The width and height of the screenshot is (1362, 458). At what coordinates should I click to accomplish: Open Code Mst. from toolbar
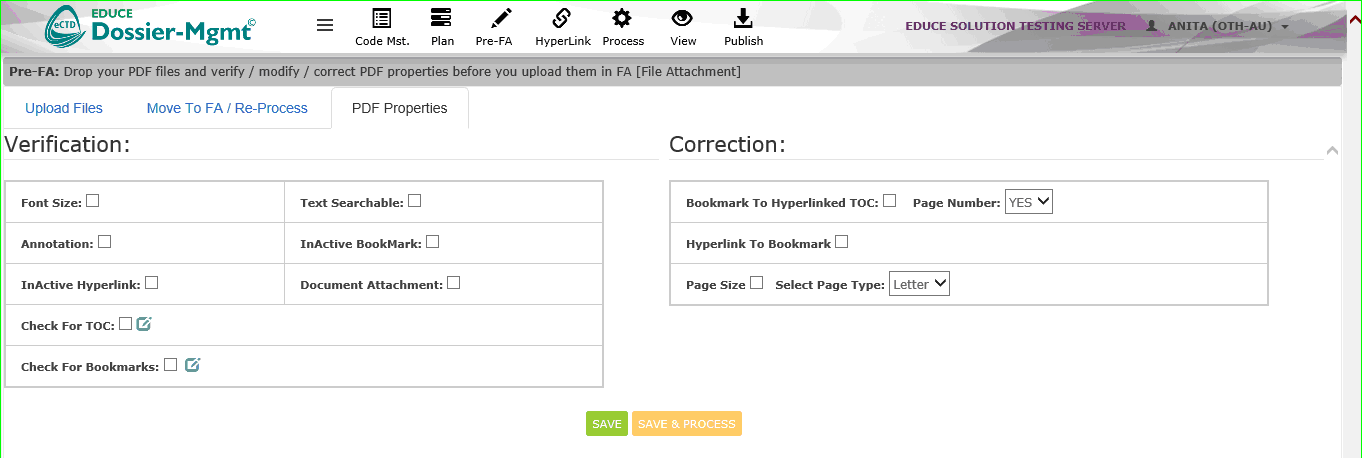[382, 27]
